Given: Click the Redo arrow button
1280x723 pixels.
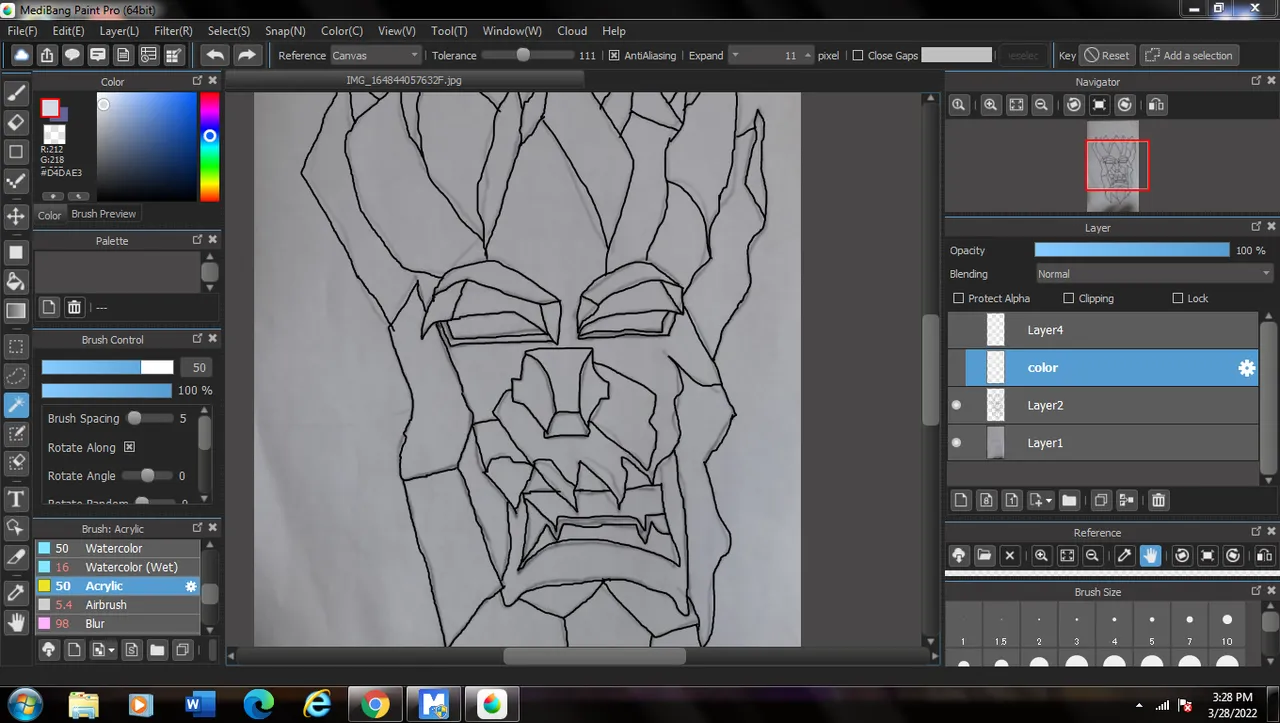Looking at the screenshot, I should (247, 55).
